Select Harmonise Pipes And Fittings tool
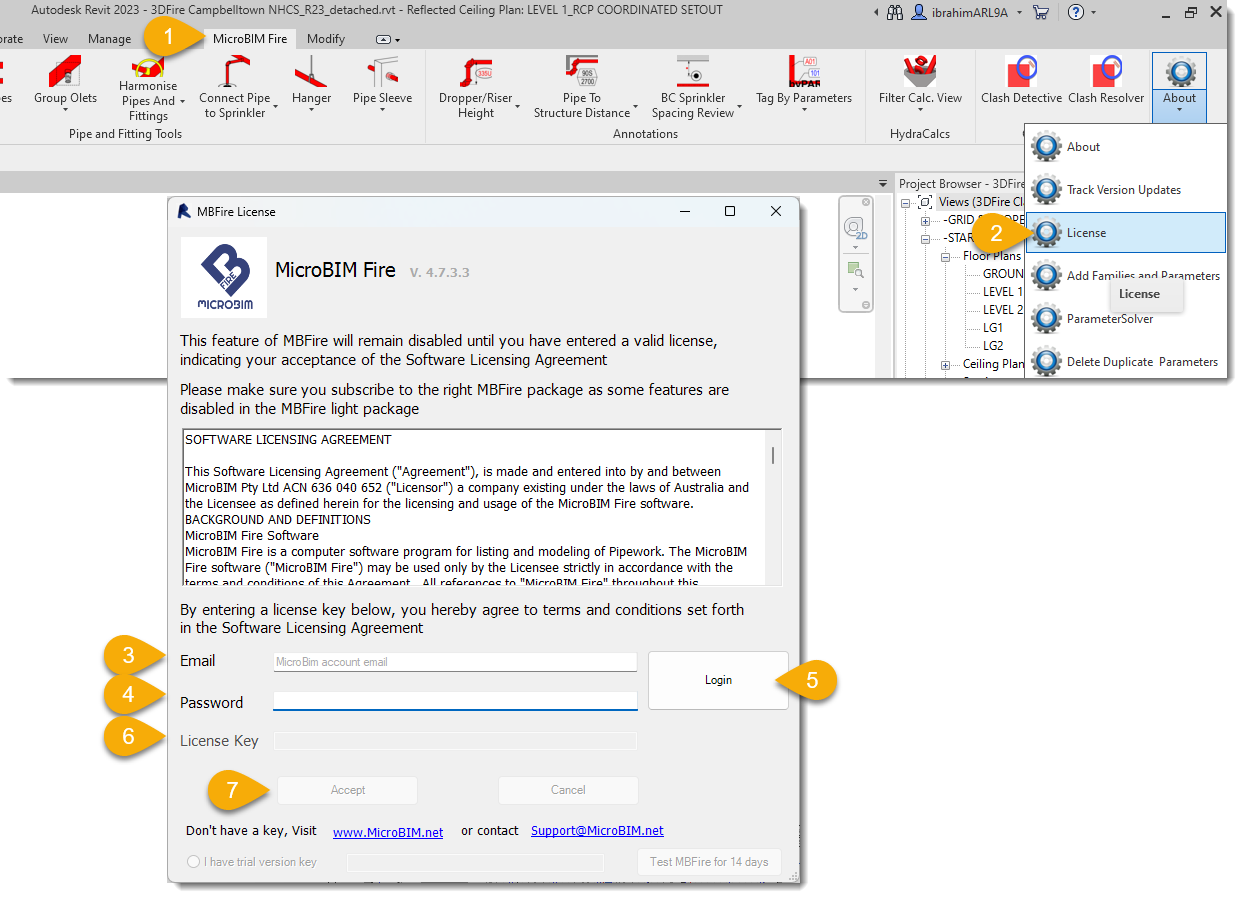This screenshot has height=898, width=1242. click(148, 88)
